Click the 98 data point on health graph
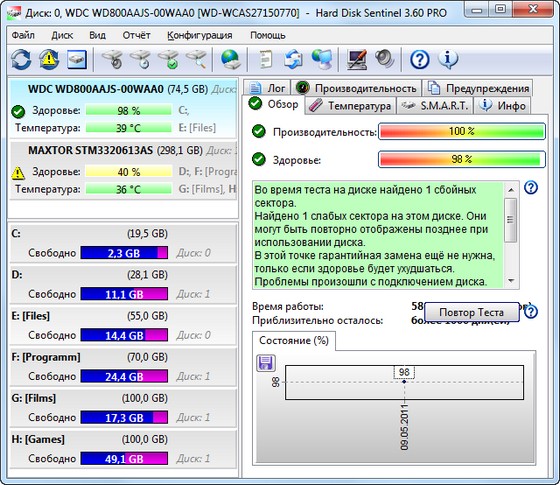 point(404,382)
